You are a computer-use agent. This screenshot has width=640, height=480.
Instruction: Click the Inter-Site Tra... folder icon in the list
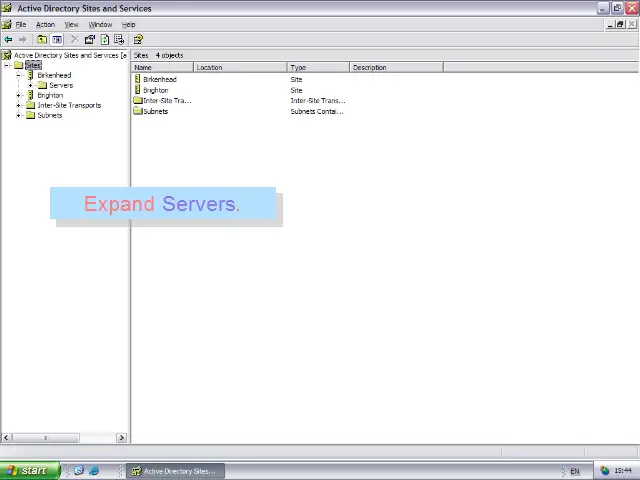point(138,100)
